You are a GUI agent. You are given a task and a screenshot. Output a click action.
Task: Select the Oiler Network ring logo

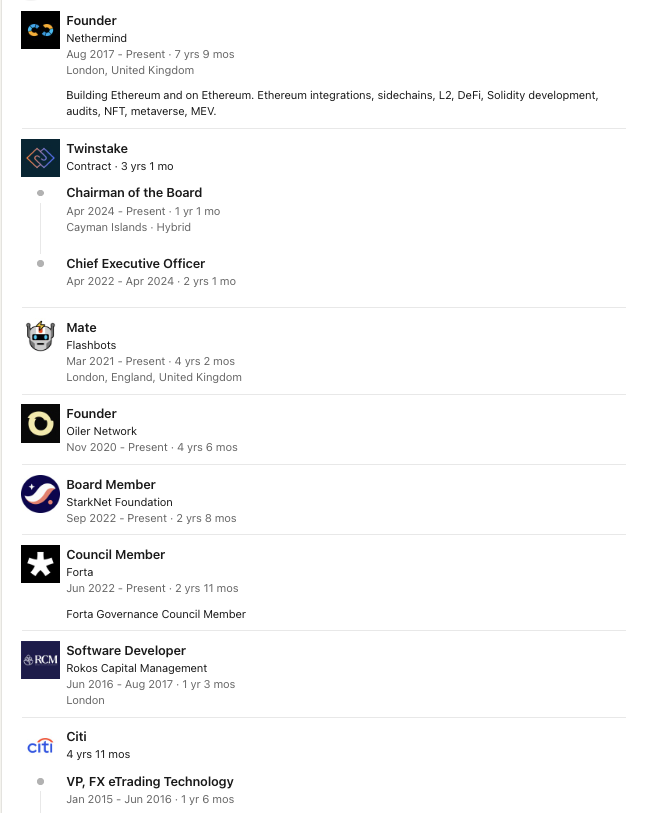(40, 423)
